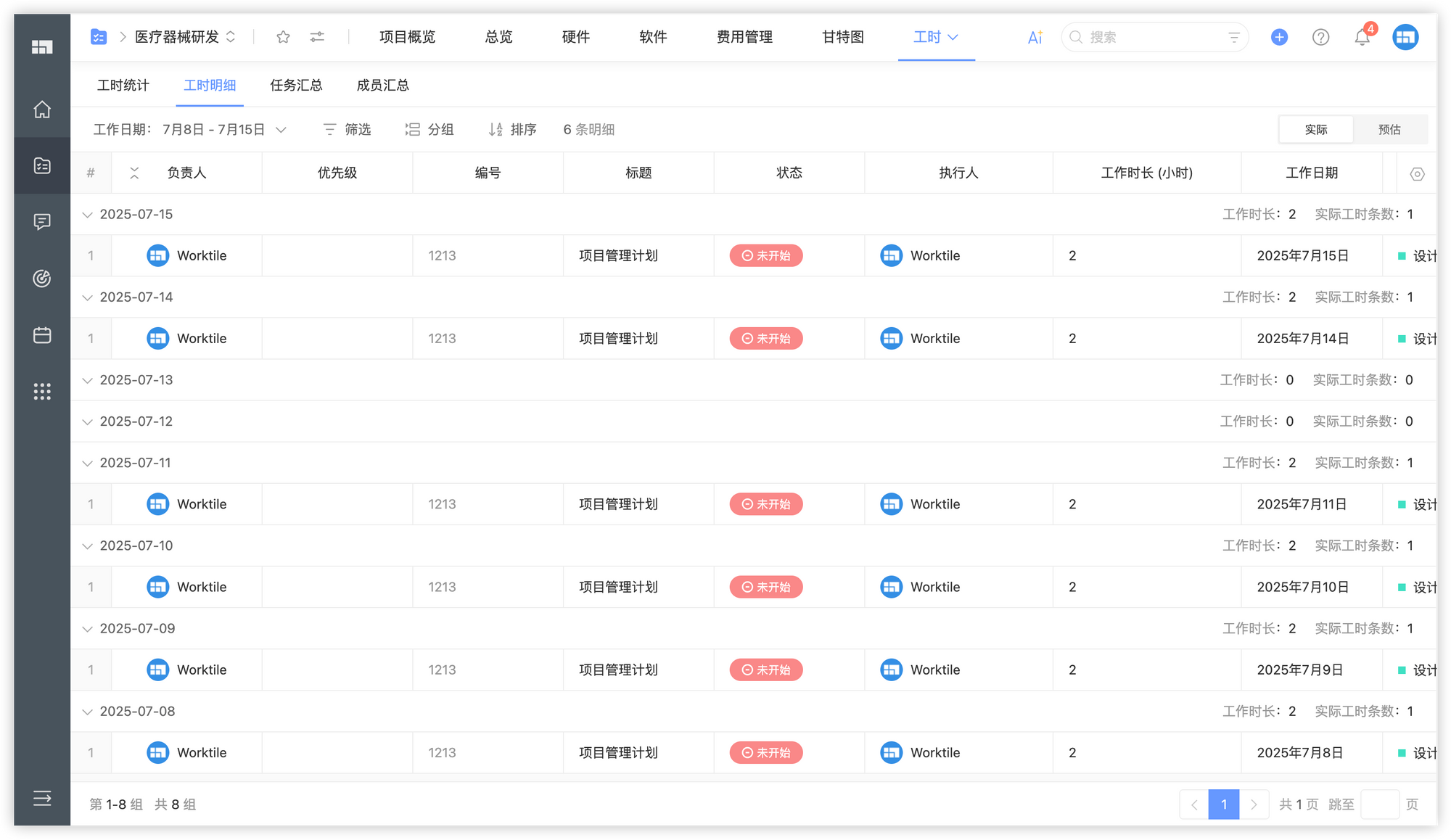Switch to 预估 view toggle
The width and height of the screenshot is (1451, 840).
[1389, 129]
